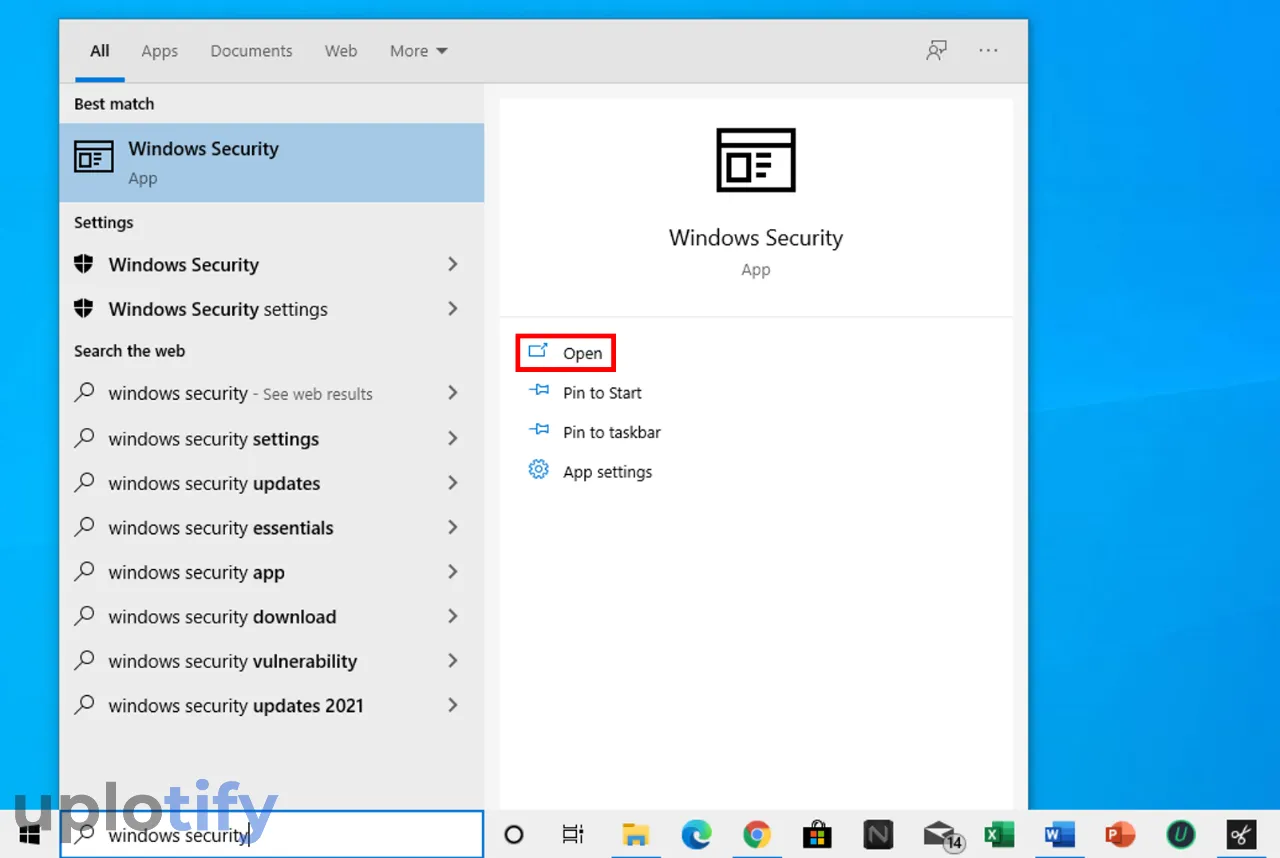Image resolution: width=1280 pixels, height=858 pixels.
Task: Open Cortana circle on taskbar
Action: click(514, 834)
